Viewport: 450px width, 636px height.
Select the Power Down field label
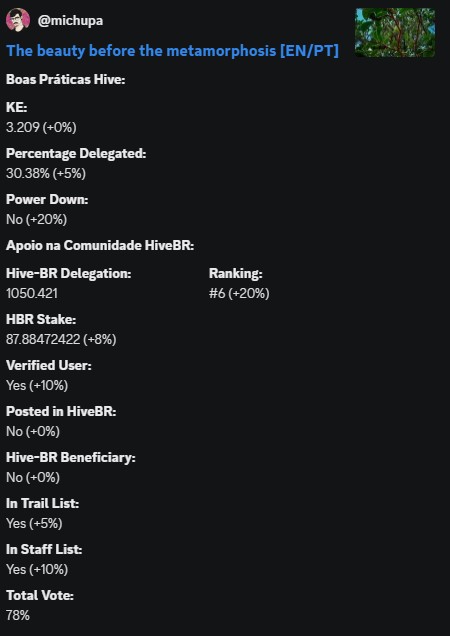click(x=47, y=200)
